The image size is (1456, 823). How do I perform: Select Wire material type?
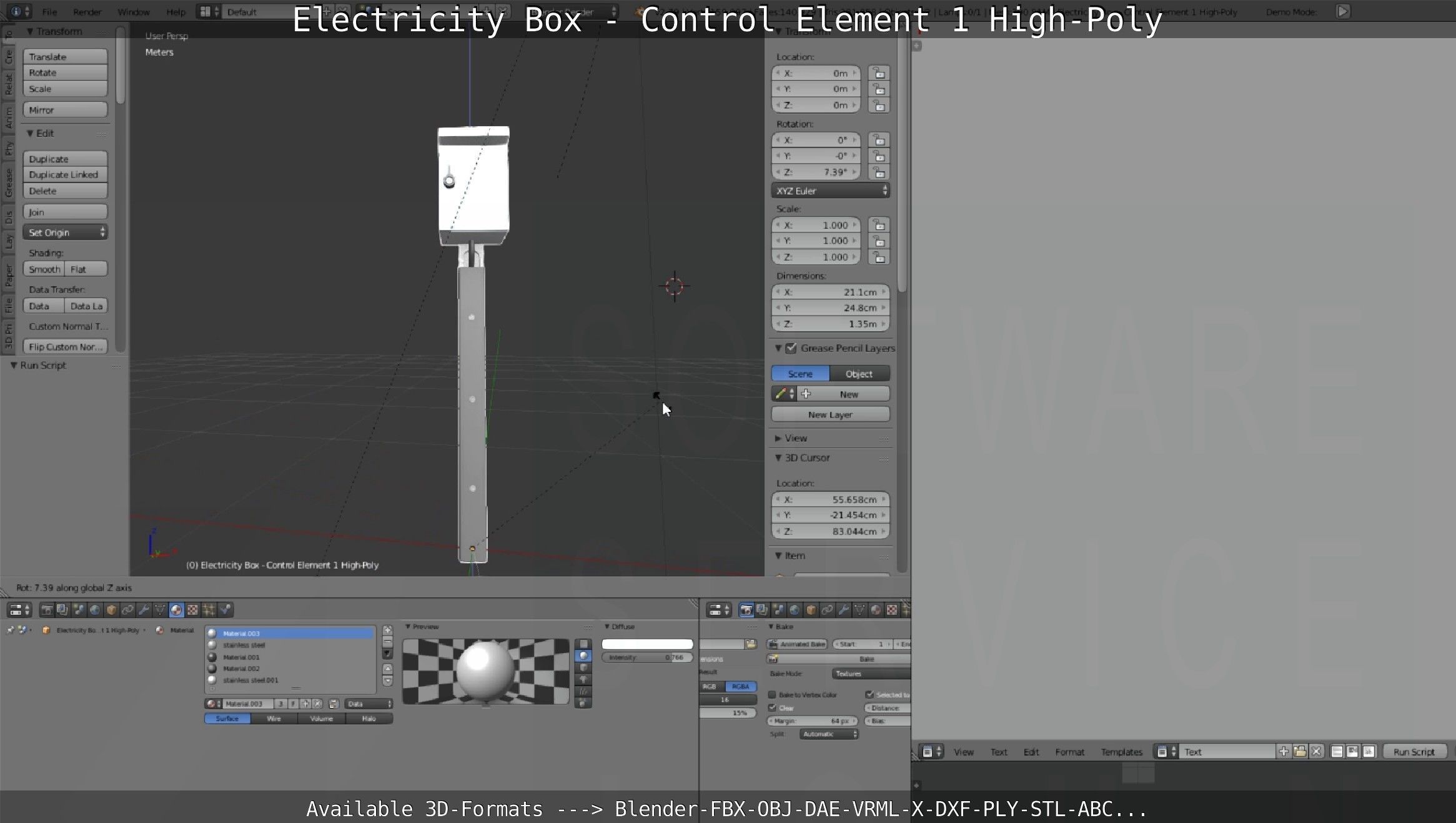[274, 719]
